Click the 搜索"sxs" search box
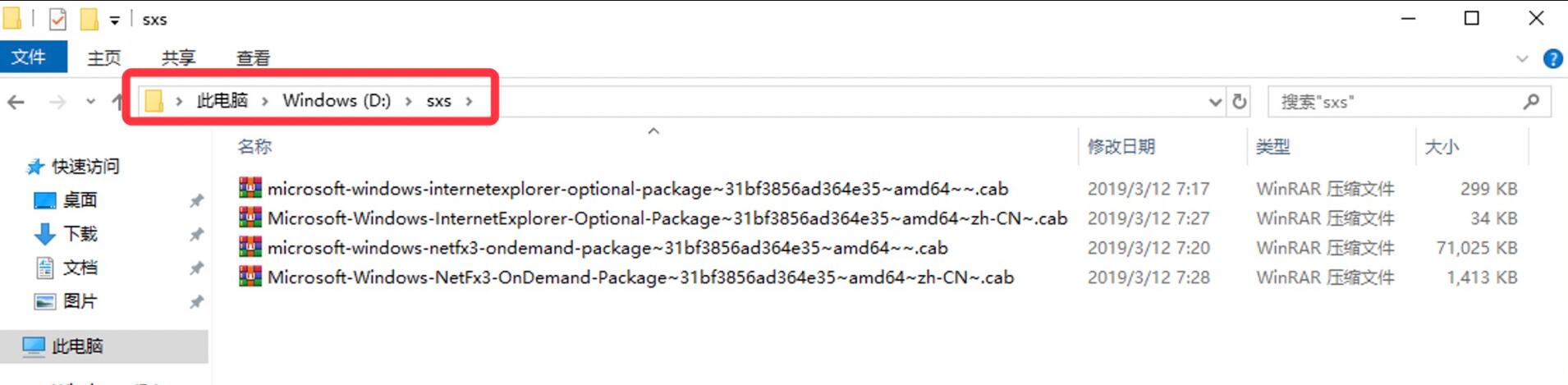Screen dimensions: 1568x385 click(x=1396, y=102)
